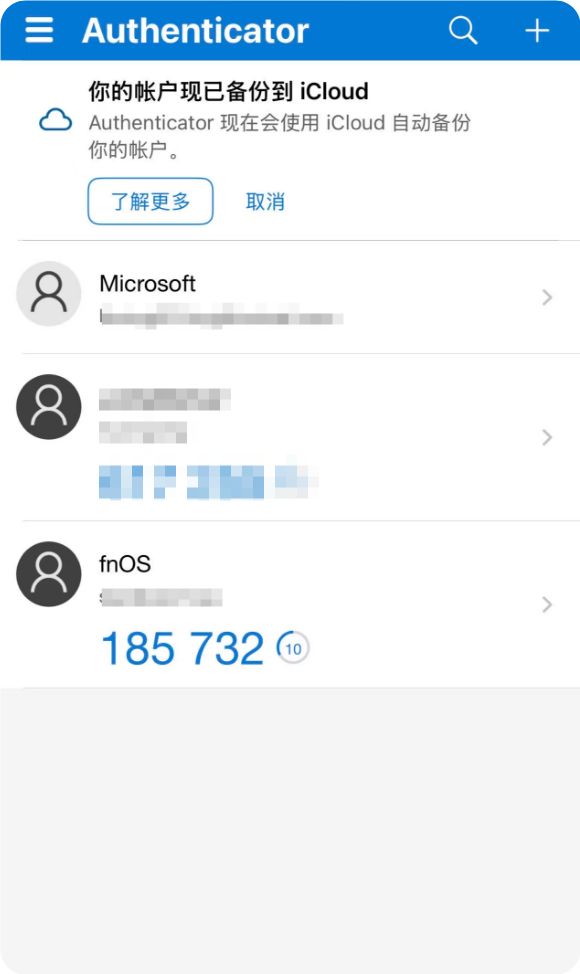Screen dimensions: 580x974
Task: Tap the fnOS account avatar icon
Action: 48,574
